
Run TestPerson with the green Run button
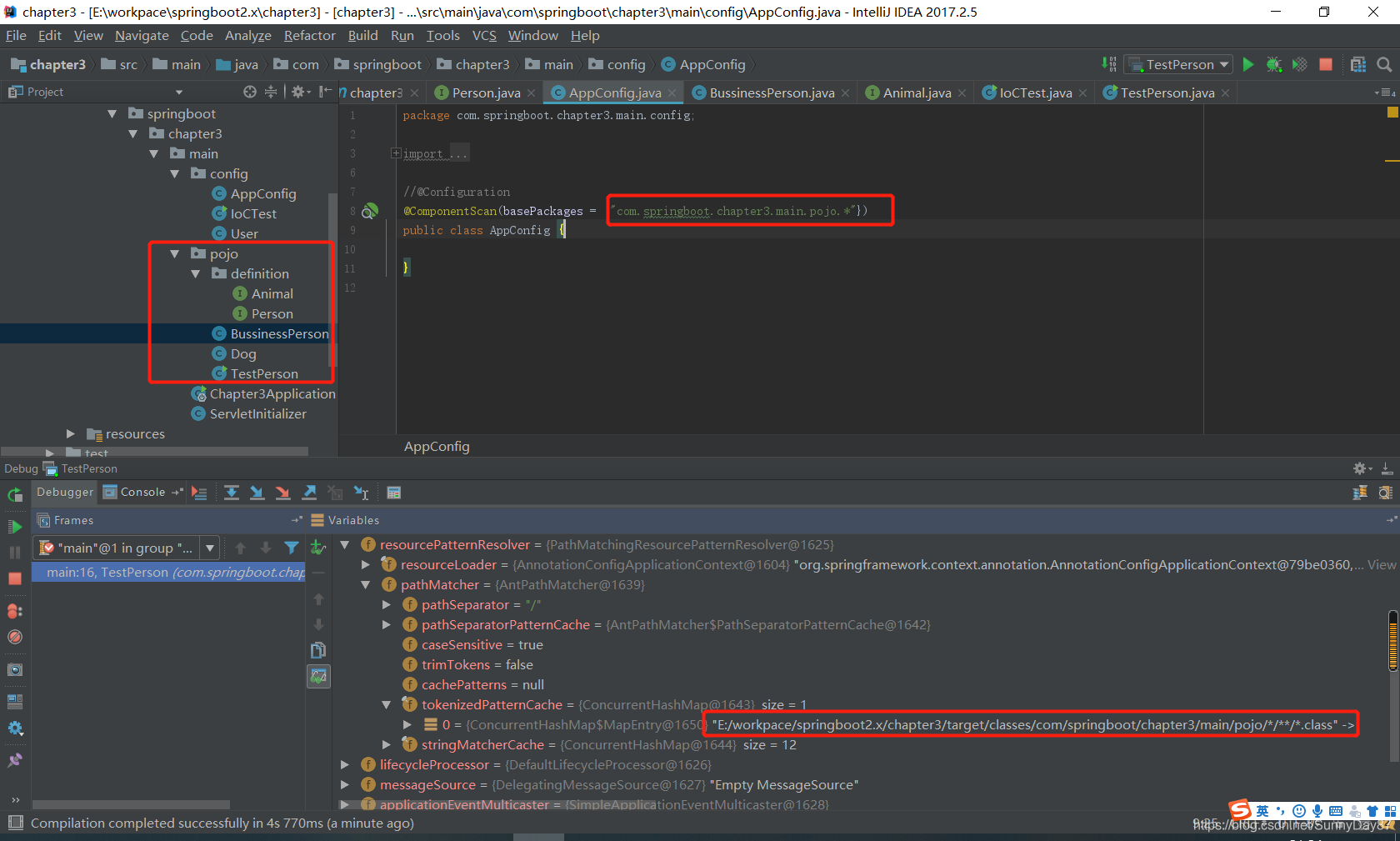point(1247,64)
